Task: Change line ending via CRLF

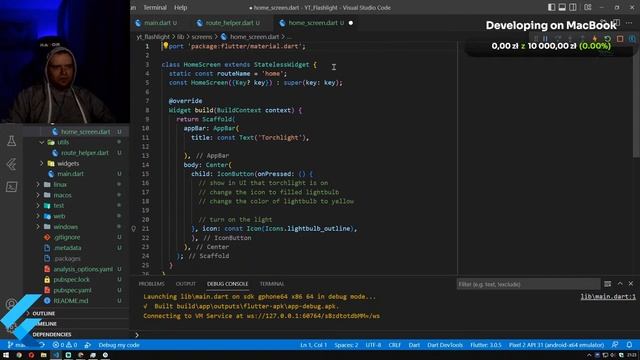Action: pyautogui.click(x=394, y=345)
